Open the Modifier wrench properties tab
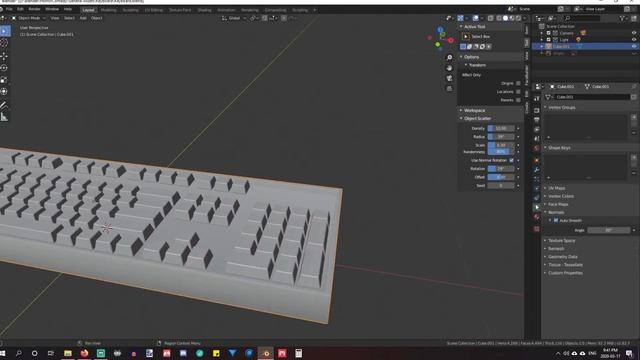640x360 pixels. coord(537,169)
